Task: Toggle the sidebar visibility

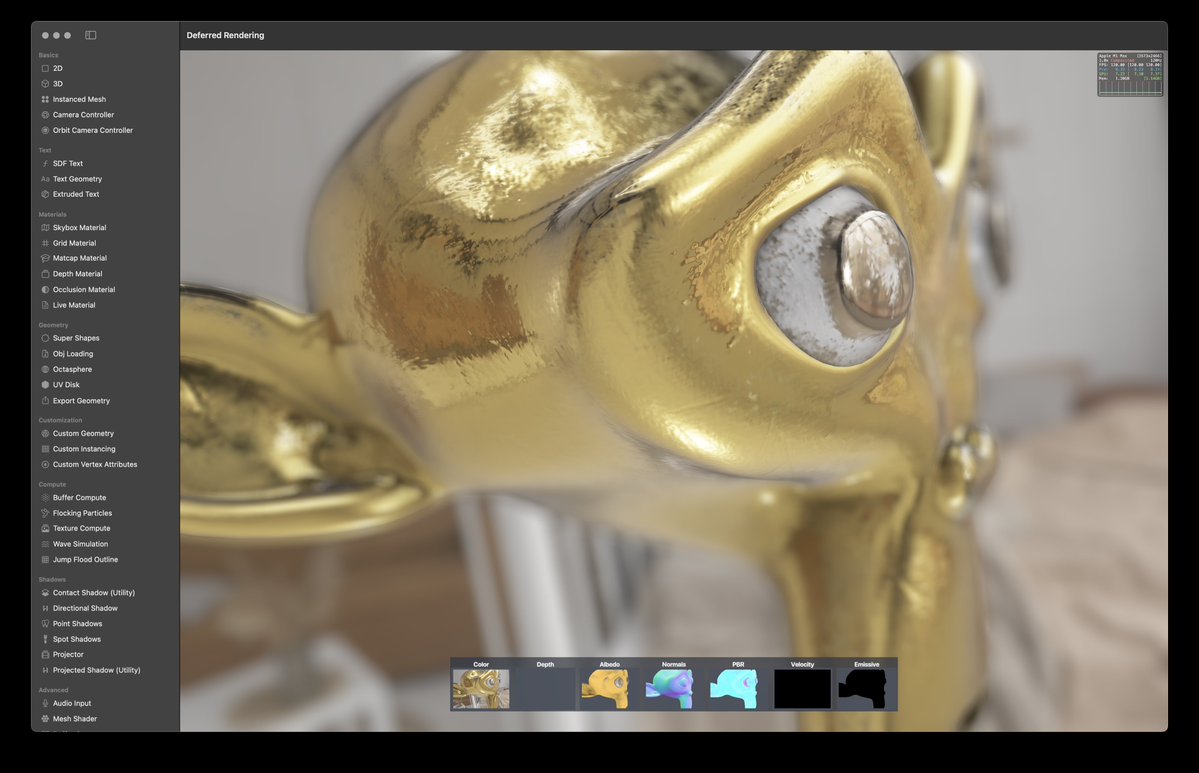Action: (x=90, y=34)
